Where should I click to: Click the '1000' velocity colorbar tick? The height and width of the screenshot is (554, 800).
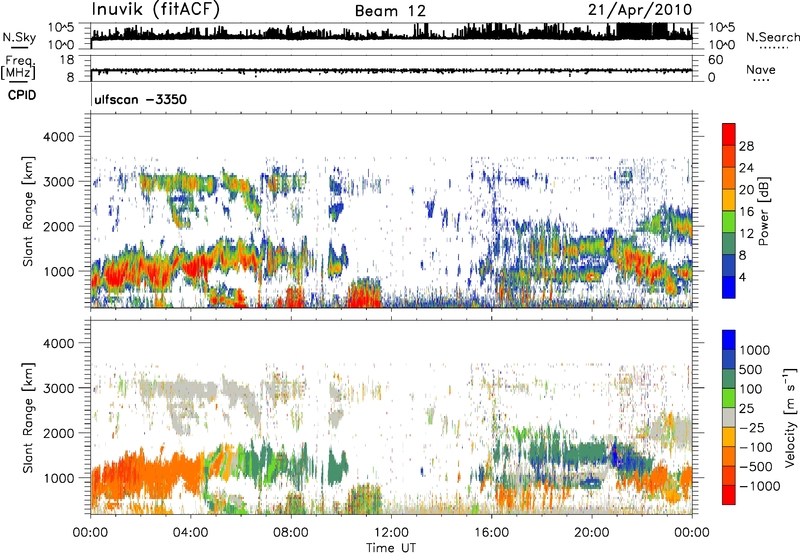tap(755, 350)
